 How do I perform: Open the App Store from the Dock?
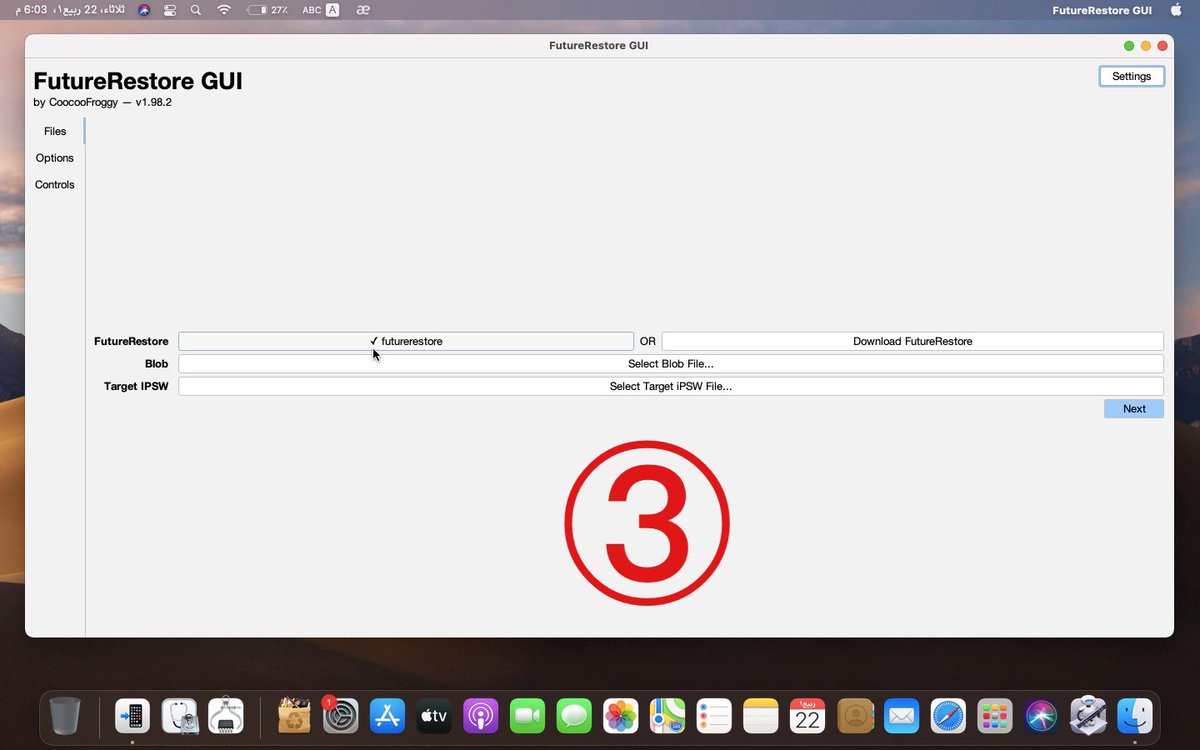[x=387, y=716]
